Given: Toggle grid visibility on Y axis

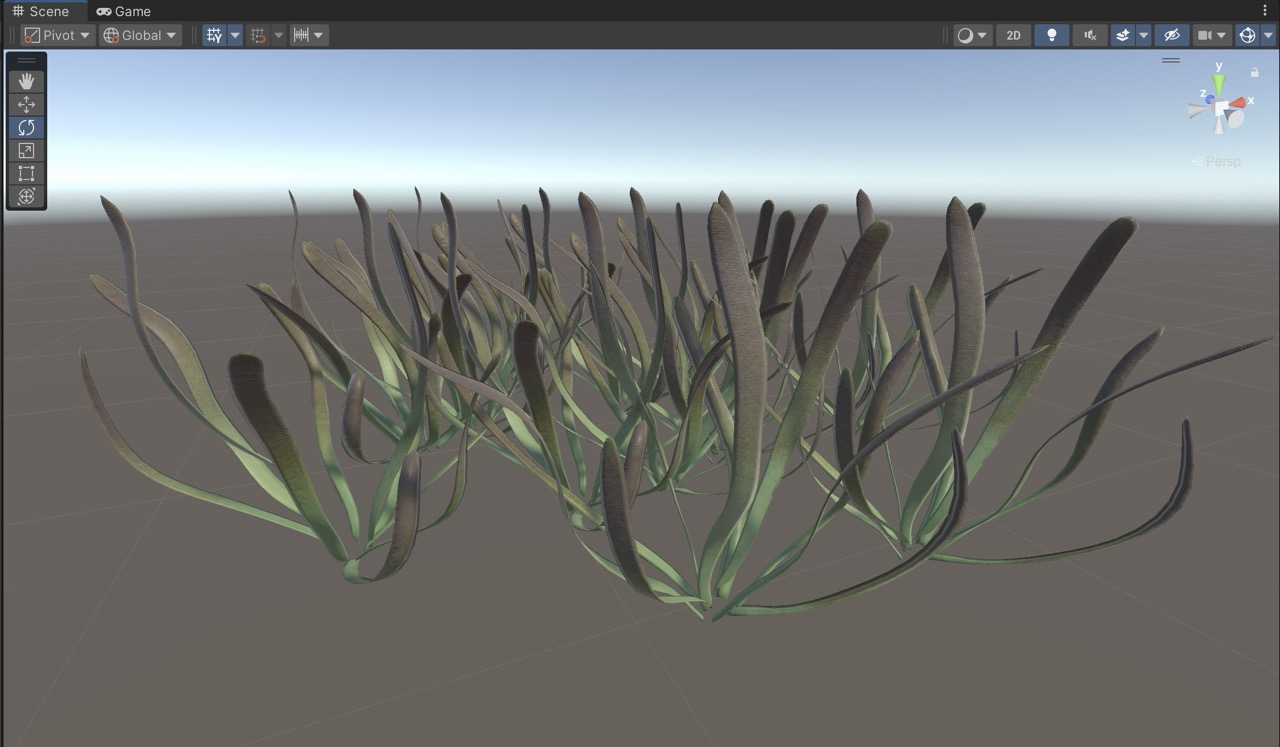Looking at the screenshot, I should tap(214, 35).
